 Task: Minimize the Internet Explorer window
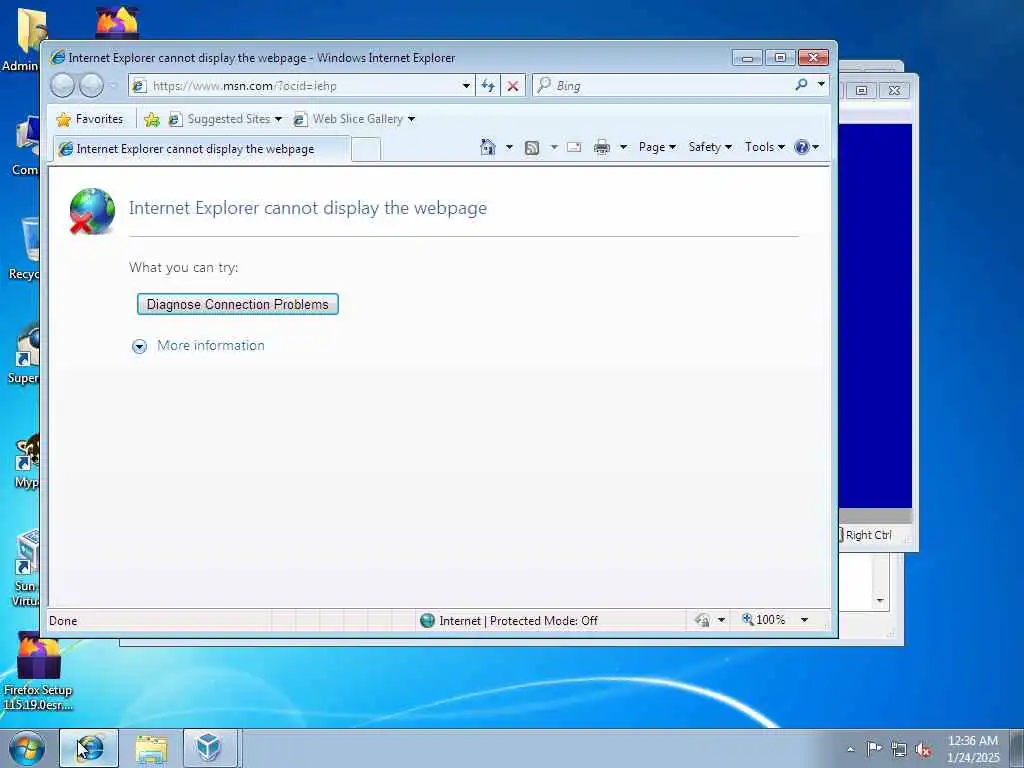coord(747,58)
